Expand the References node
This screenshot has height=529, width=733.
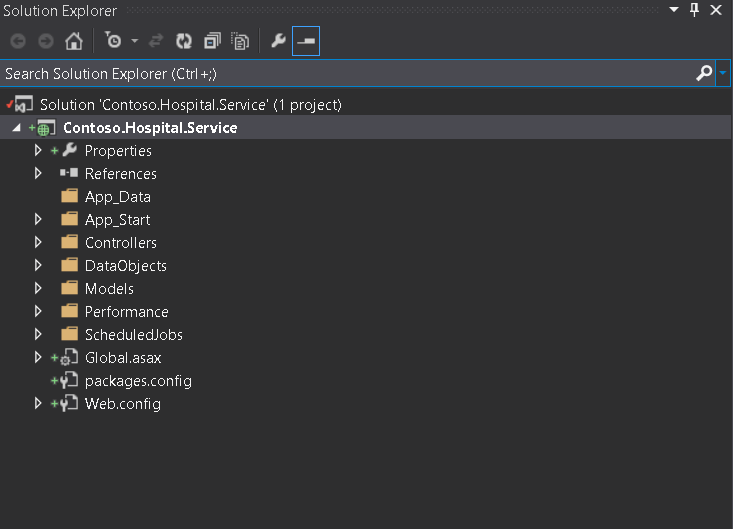38,173
